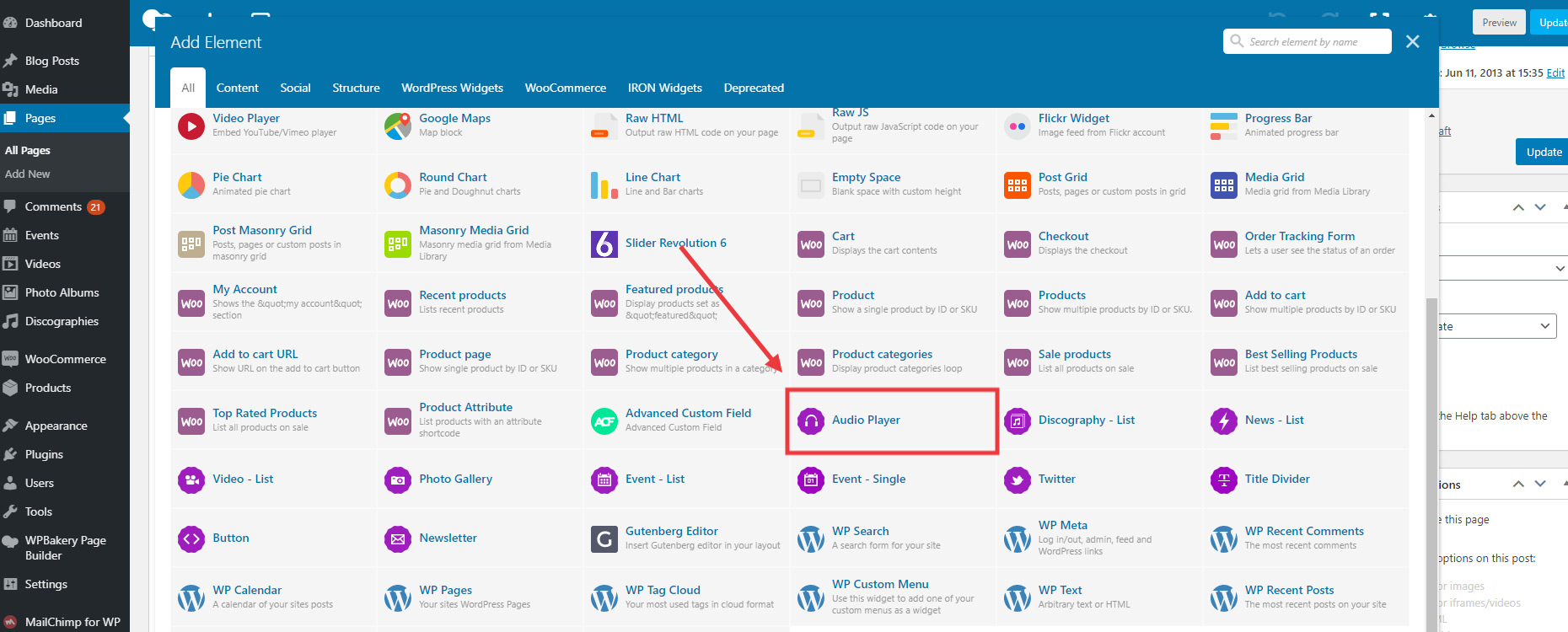The width and height of the screenshot is (1568, 632).
Task: Open WPBakery Page Builder menu
Action: click(x=65, y=548)
